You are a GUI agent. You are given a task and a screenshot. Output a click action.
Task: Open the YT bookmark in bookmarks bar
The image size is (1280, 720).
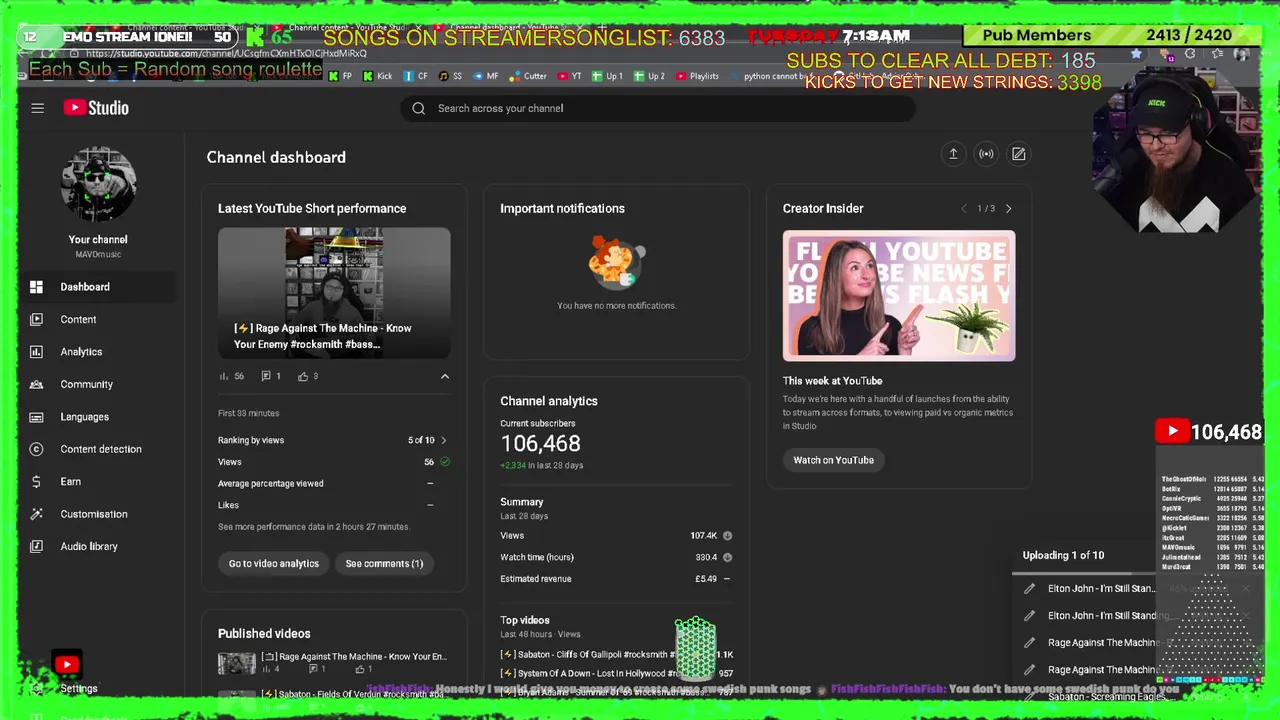pyautogui.click(x=569, y=76)
